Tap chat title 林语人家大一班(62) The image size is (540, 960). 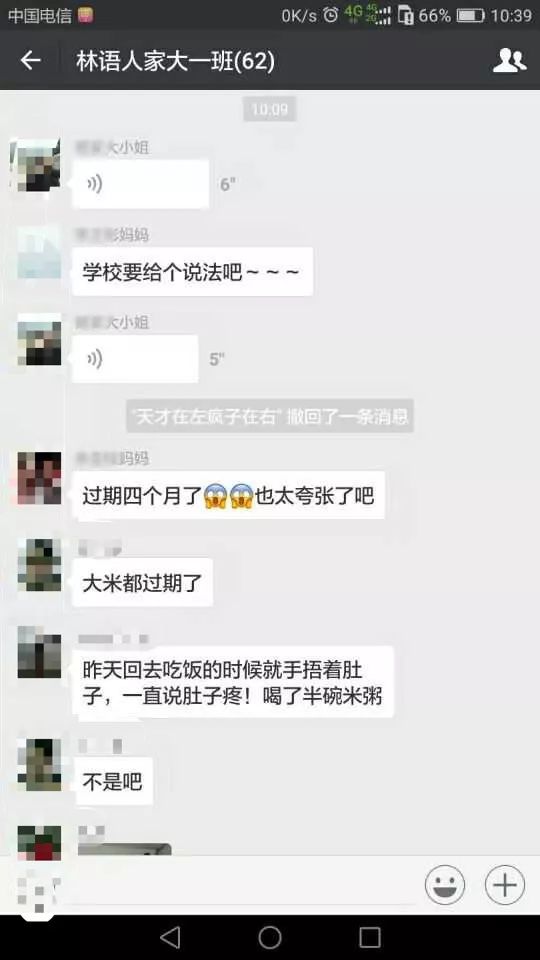pyautogui.click(x=175, y=61)
